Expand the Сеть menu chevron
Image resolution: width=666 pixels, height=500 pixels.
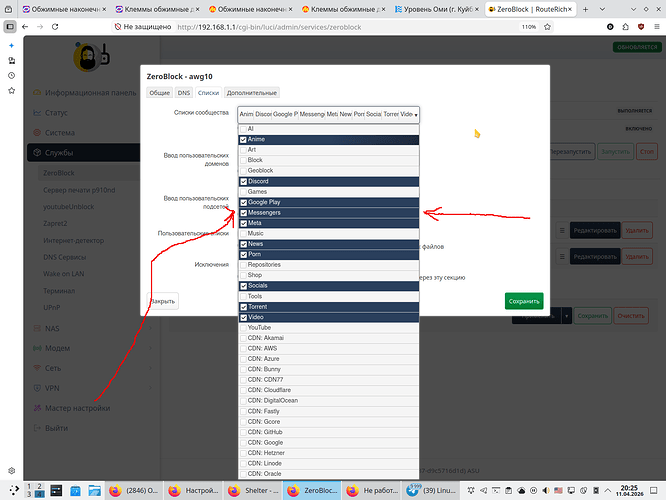pos(150,368)
